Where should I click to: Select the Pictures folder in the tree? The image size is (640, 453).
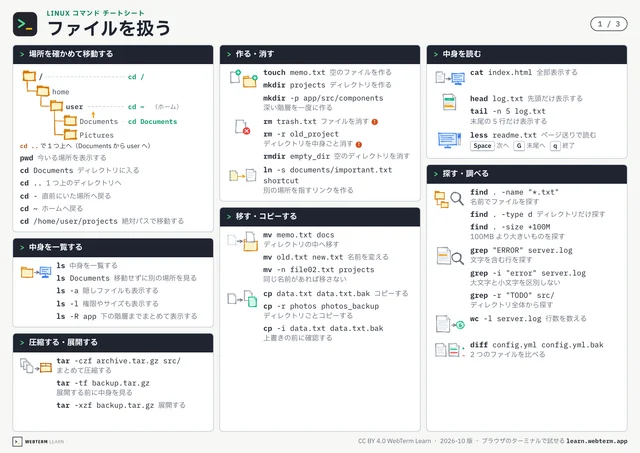tap(70, 134)
